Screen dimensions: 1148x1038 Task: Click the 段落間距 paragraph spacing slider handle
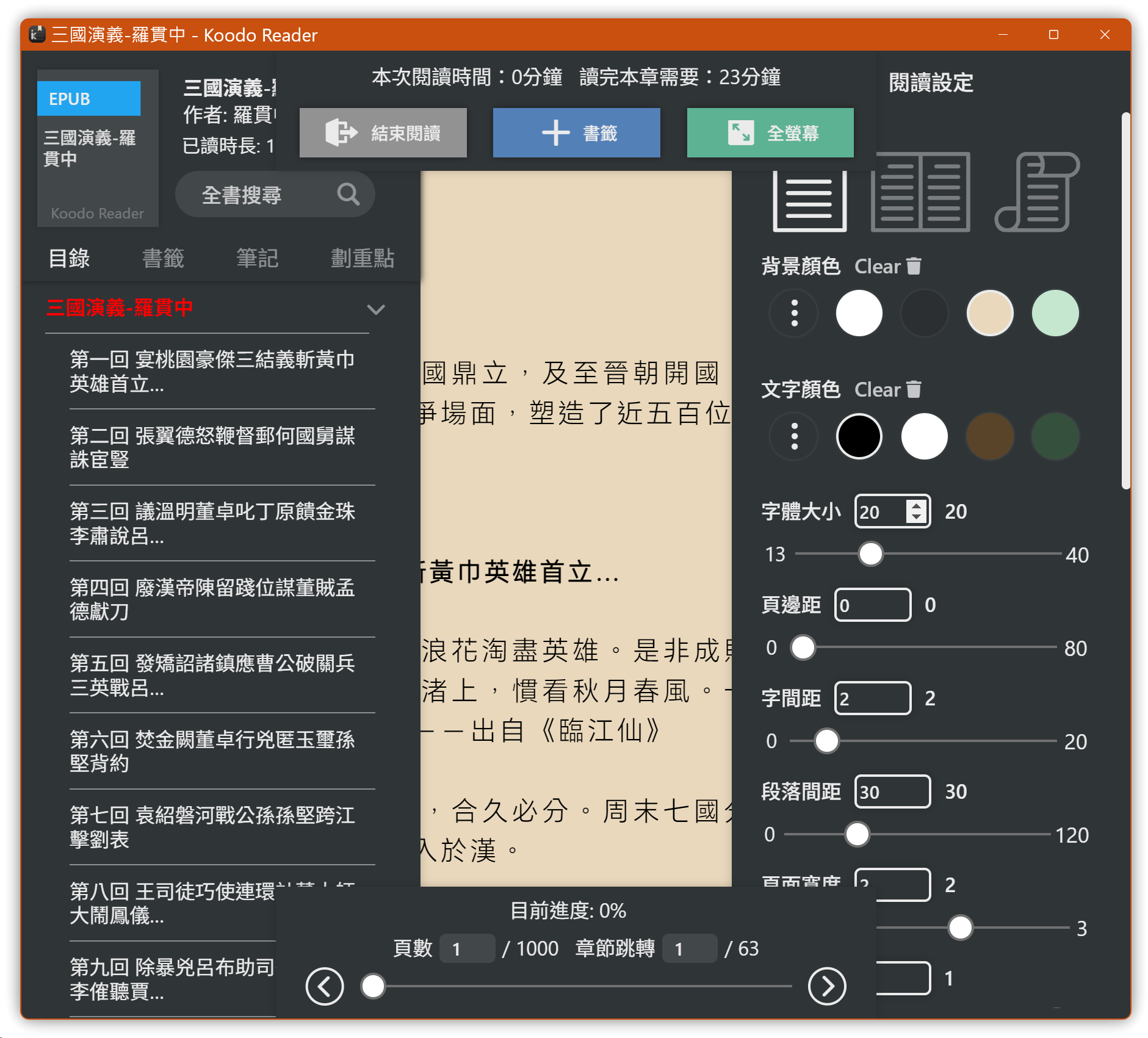857,834
